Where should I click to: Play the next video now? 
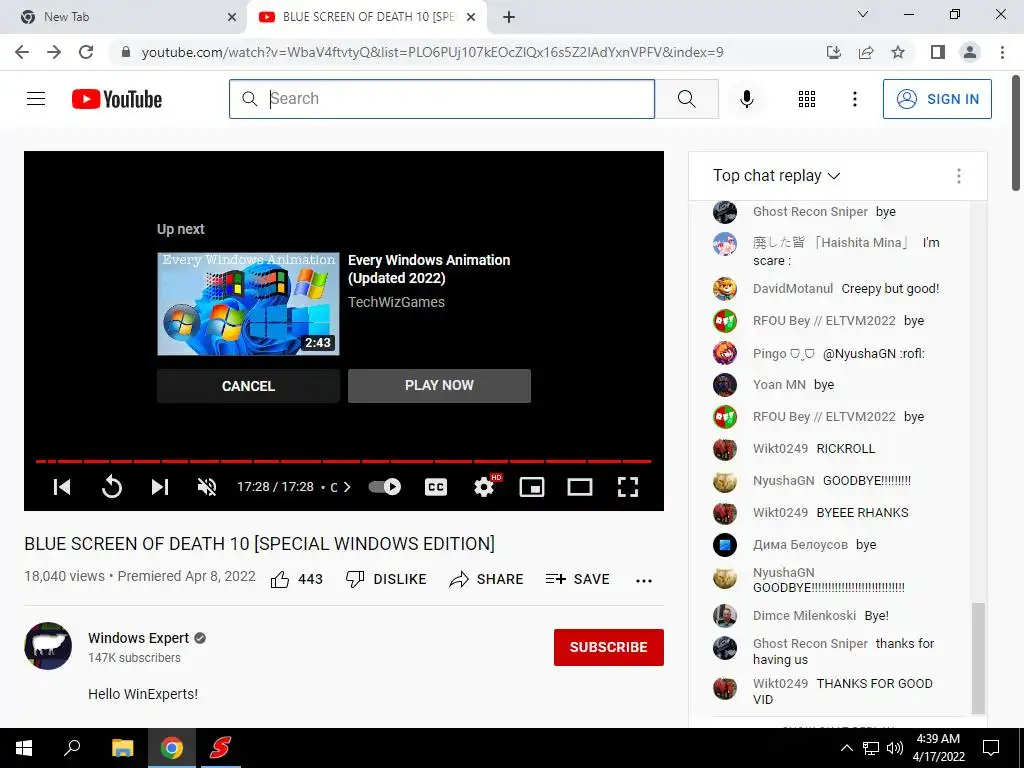(440, 385)
